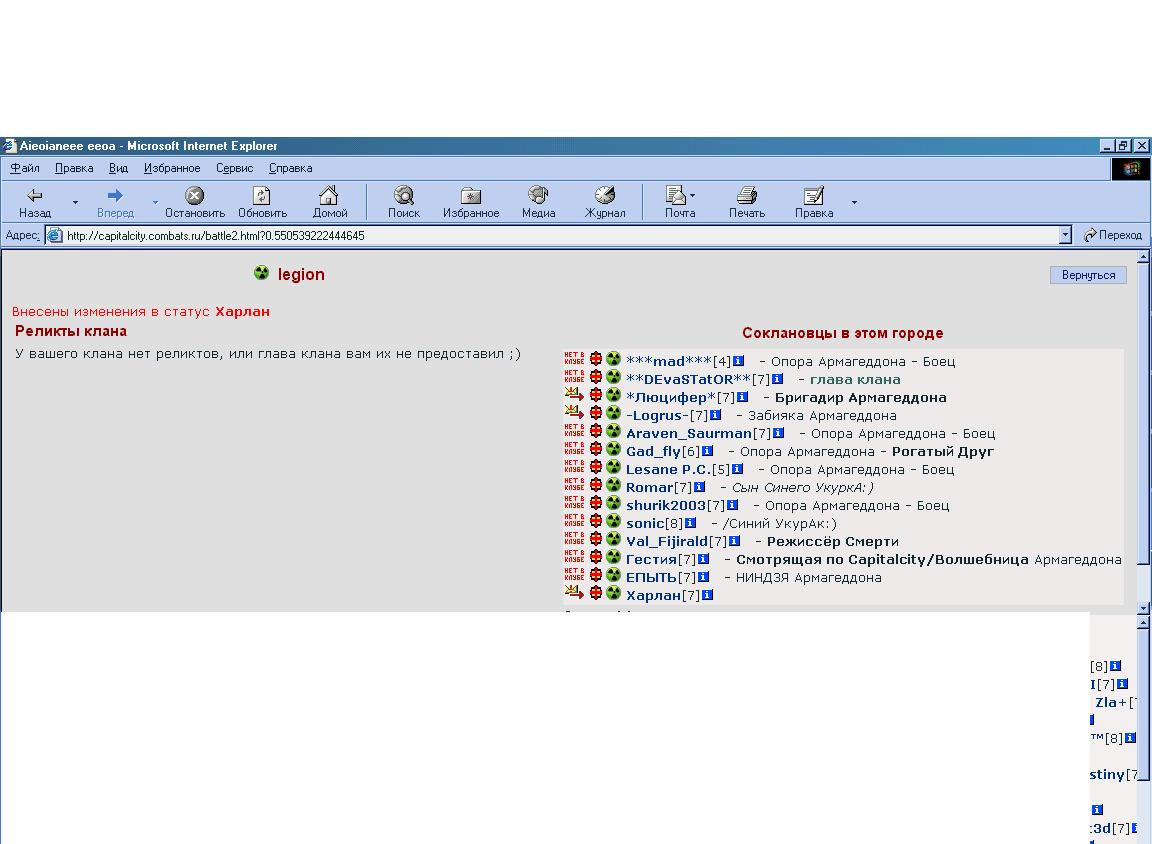Go back with the Назад toolbar button
The width and height of the screenshot is (1152, 844).
(35, 203)
